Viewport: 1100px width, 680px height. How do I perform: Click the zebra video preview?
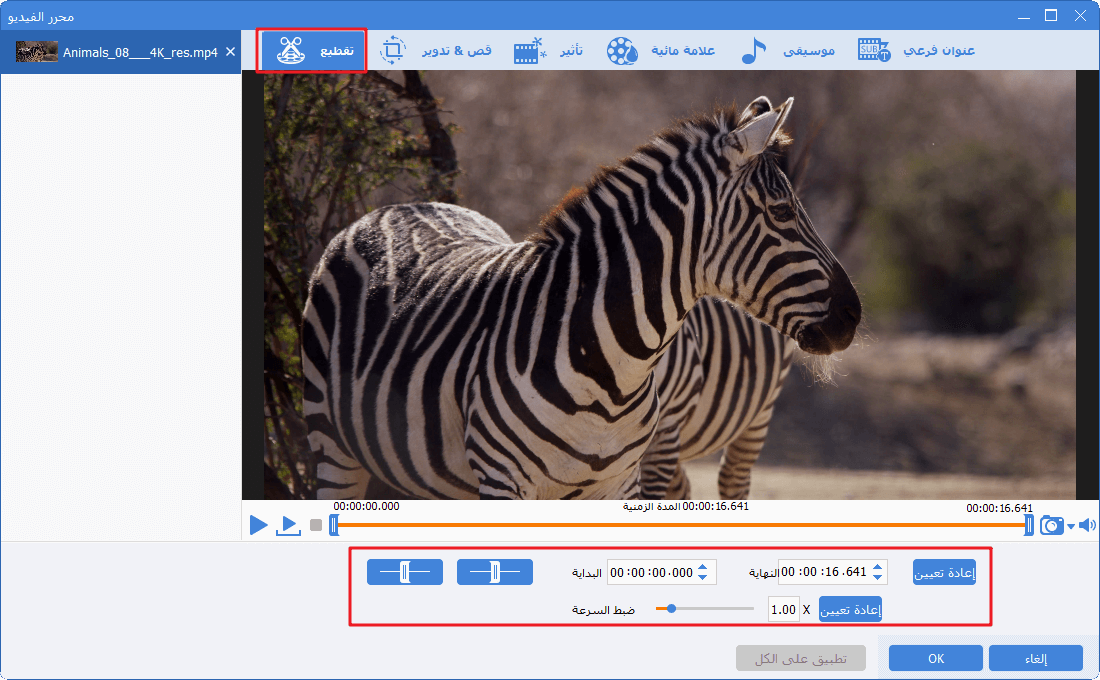pos(670,284)
